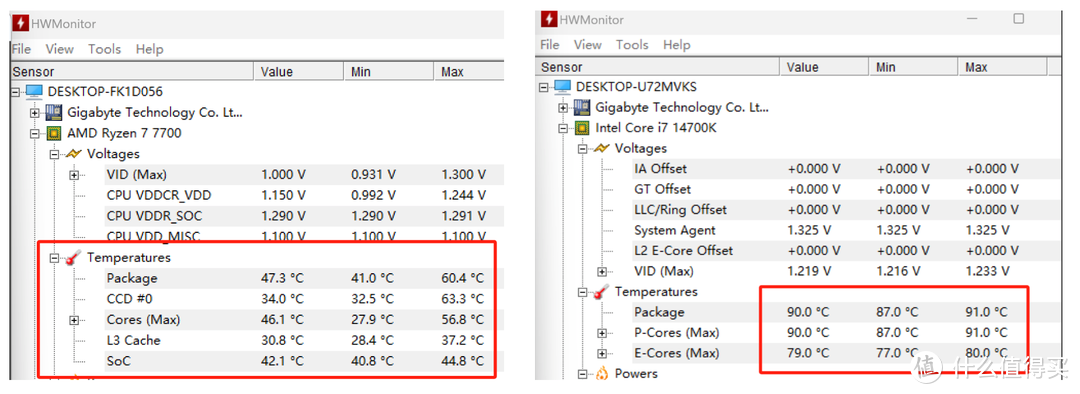Screen dimensions: 1080x394
Task: Click the DESKTOP-U72MVKS computer icon
Action: pos(563,87)
